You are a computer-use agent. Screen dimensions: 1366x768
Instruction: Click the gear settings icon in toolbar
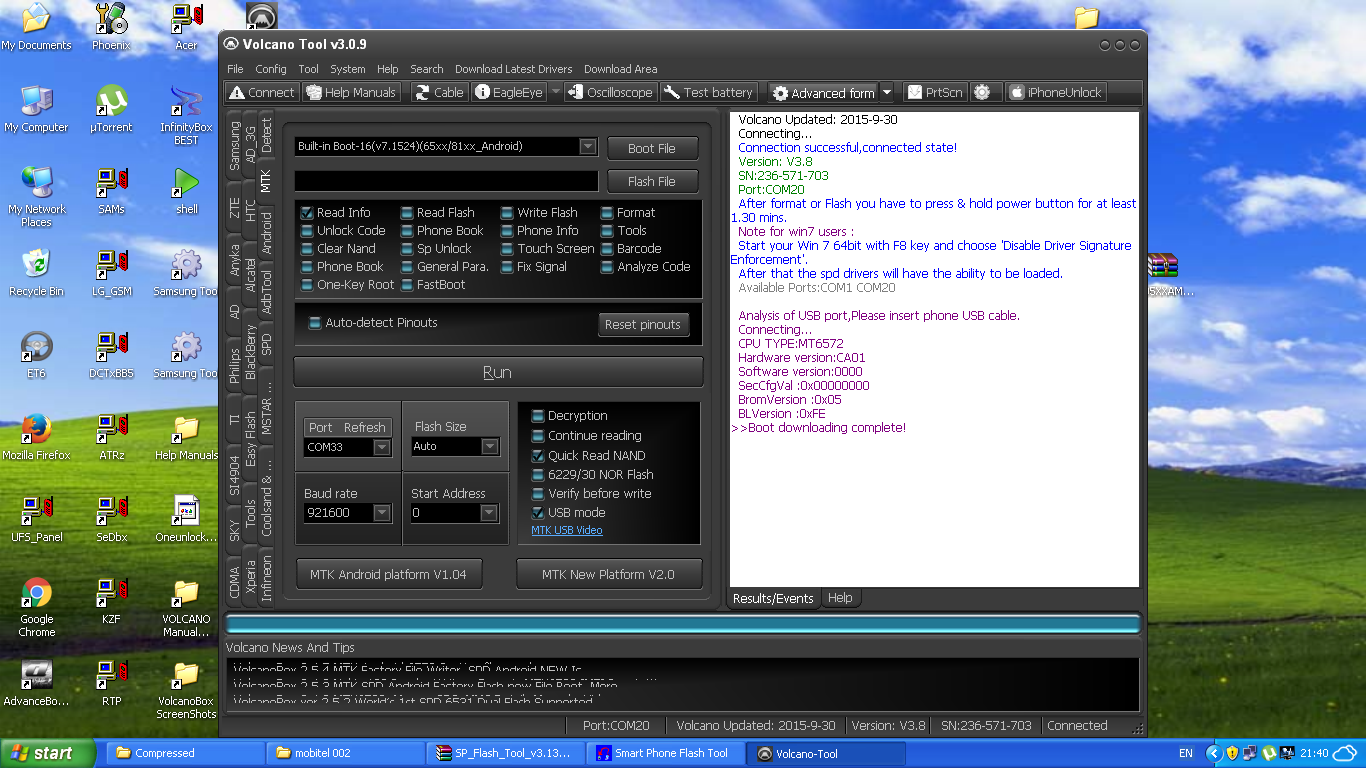(x=982, y=92)
